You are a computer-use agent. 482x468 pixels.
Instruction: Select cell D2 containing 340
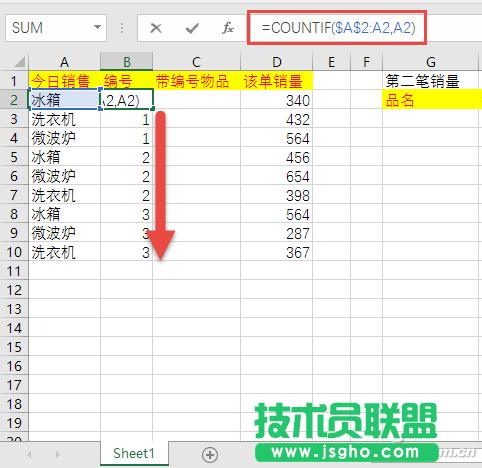click(276, 100)
